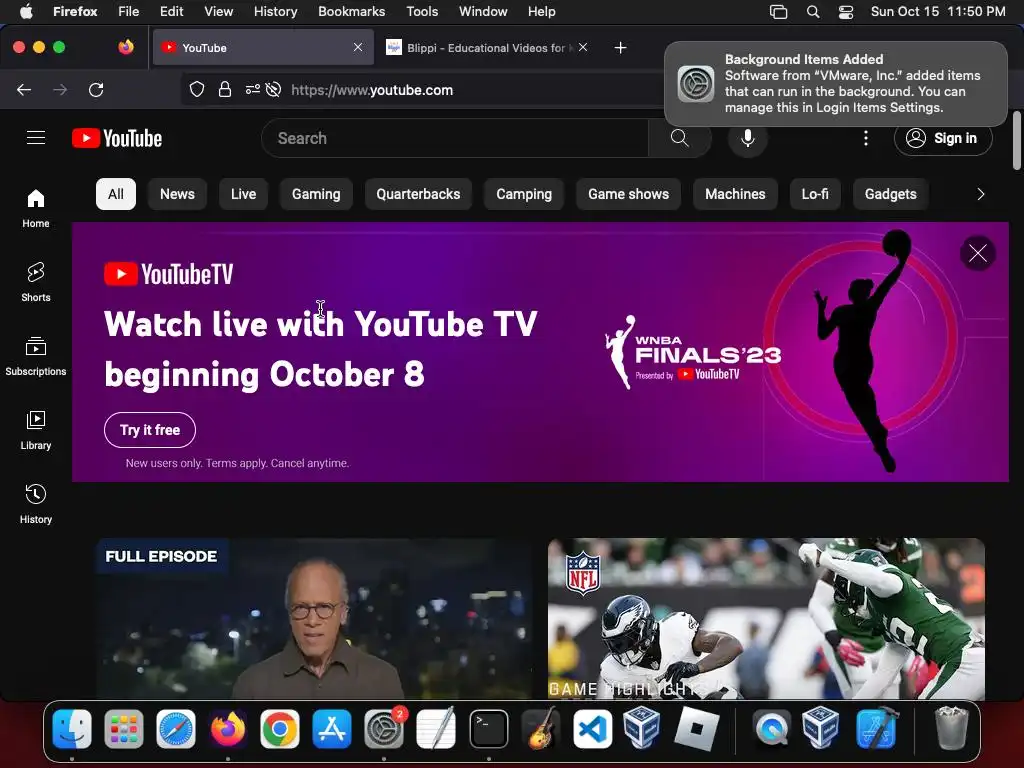Click the search magnifier button
The image size is (1024, 768).
[680, 138]
